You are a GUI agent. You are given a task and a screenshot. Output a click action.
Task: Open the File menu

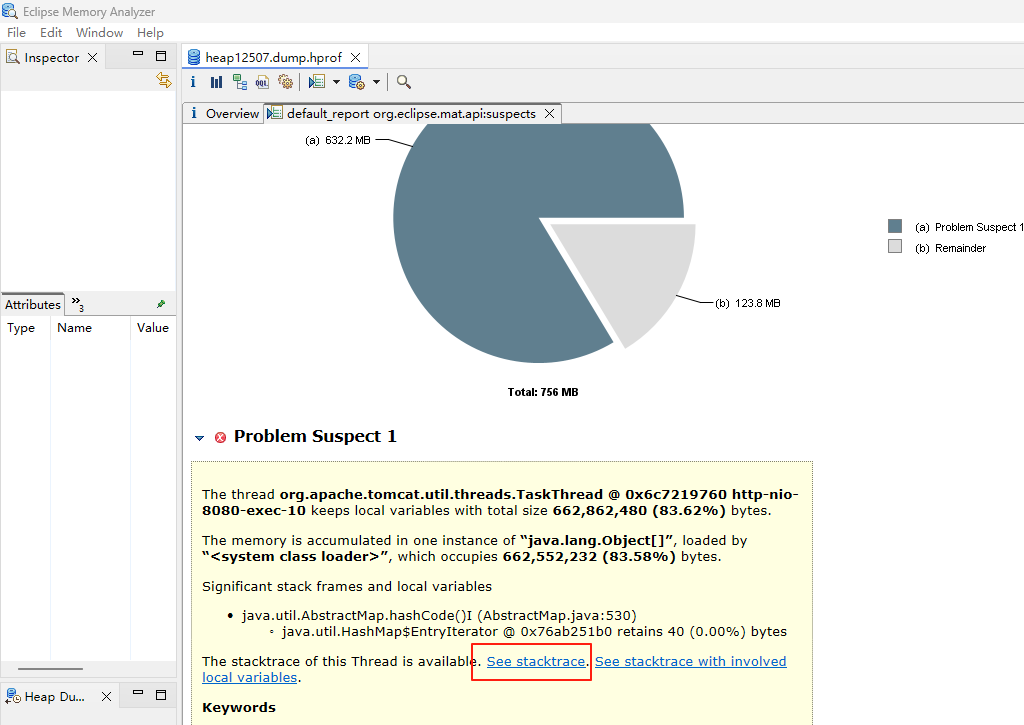click(16, 33)
